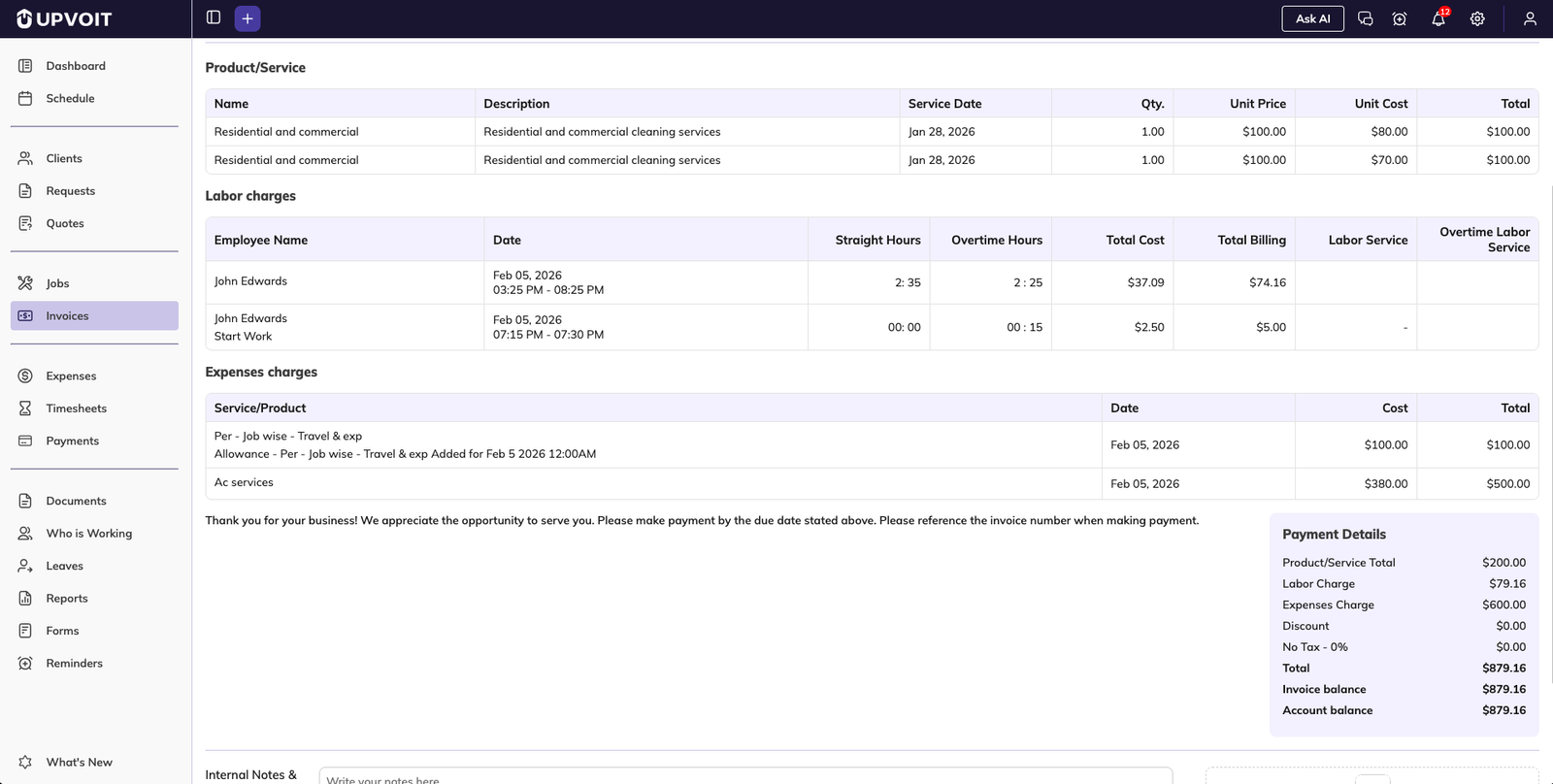1553x784 pixels.
Task: Open the user profile icon
Action: [x=1530, y=18]
